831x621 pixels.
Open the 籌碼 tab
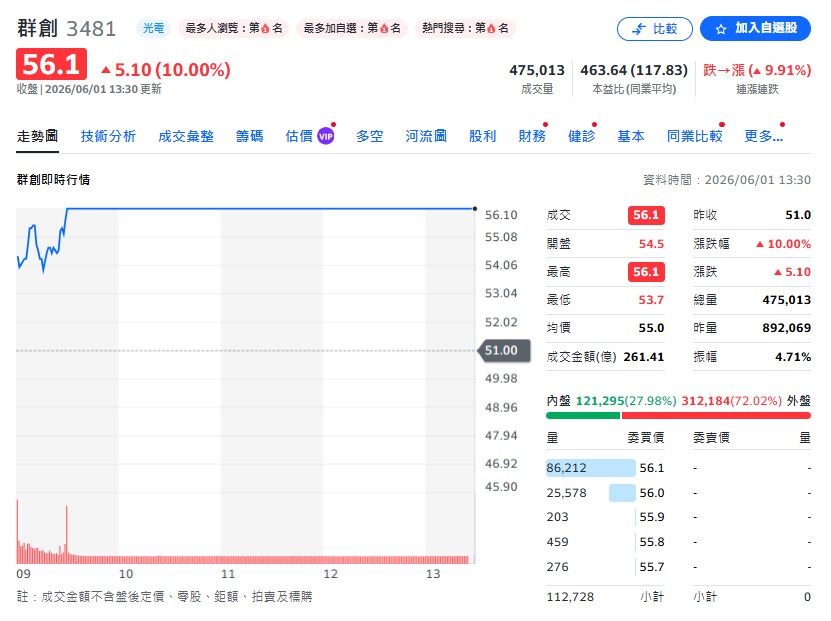(249, 137)
